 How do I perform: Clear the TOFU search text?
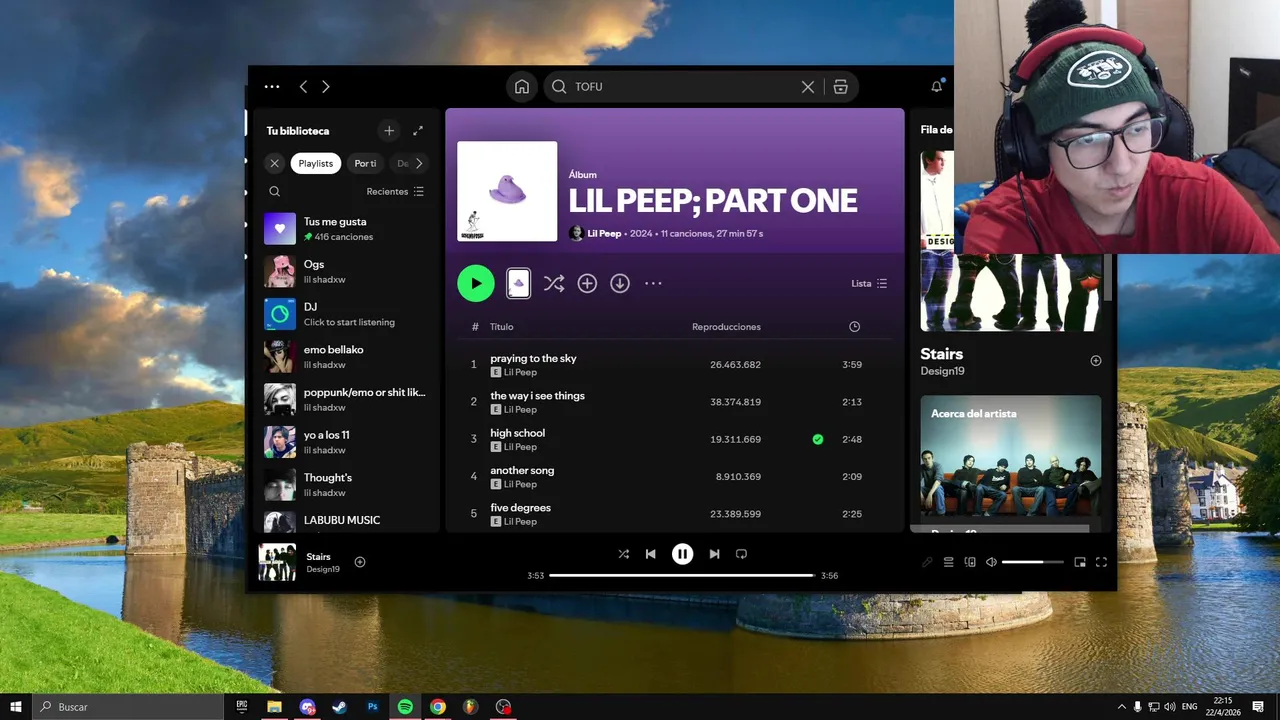coord(808,87)
